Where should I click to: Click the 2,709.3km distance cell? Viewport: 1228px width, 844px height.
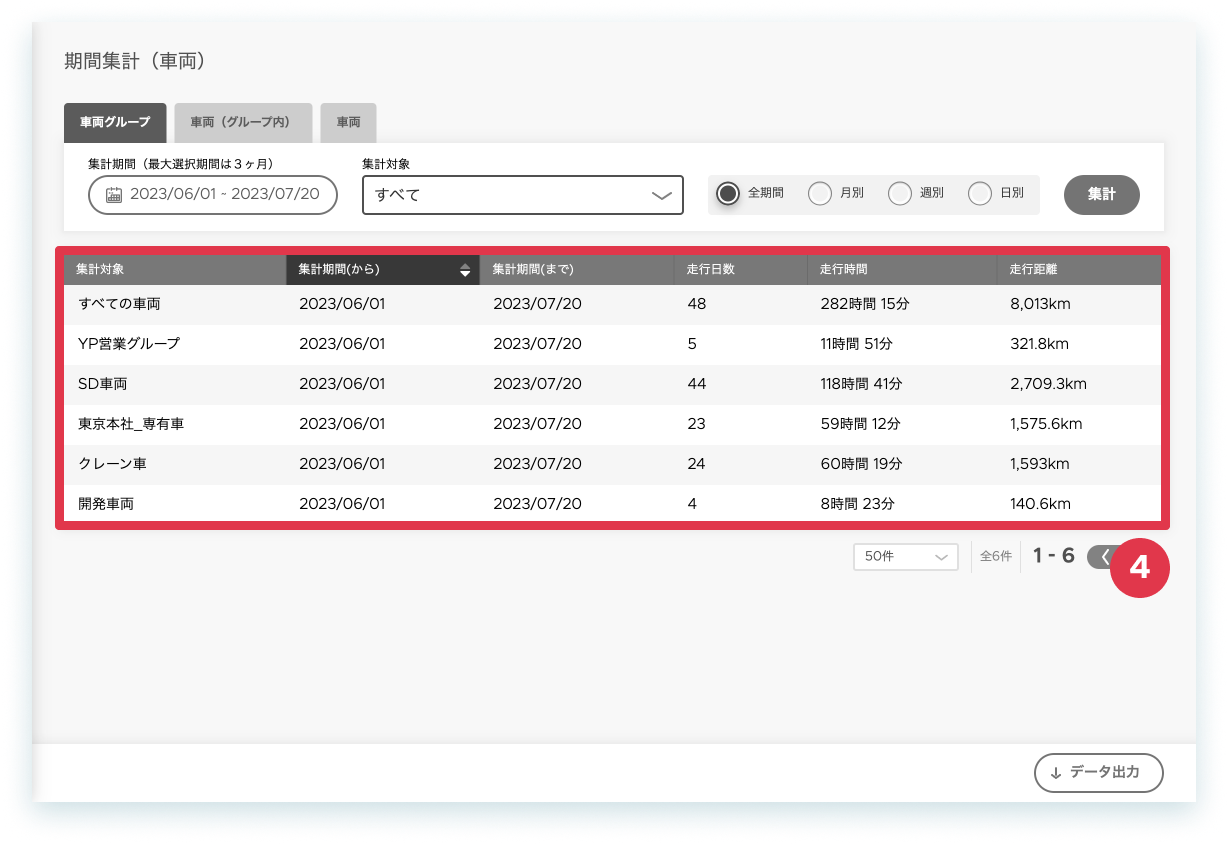click(x=1049, y=384)
